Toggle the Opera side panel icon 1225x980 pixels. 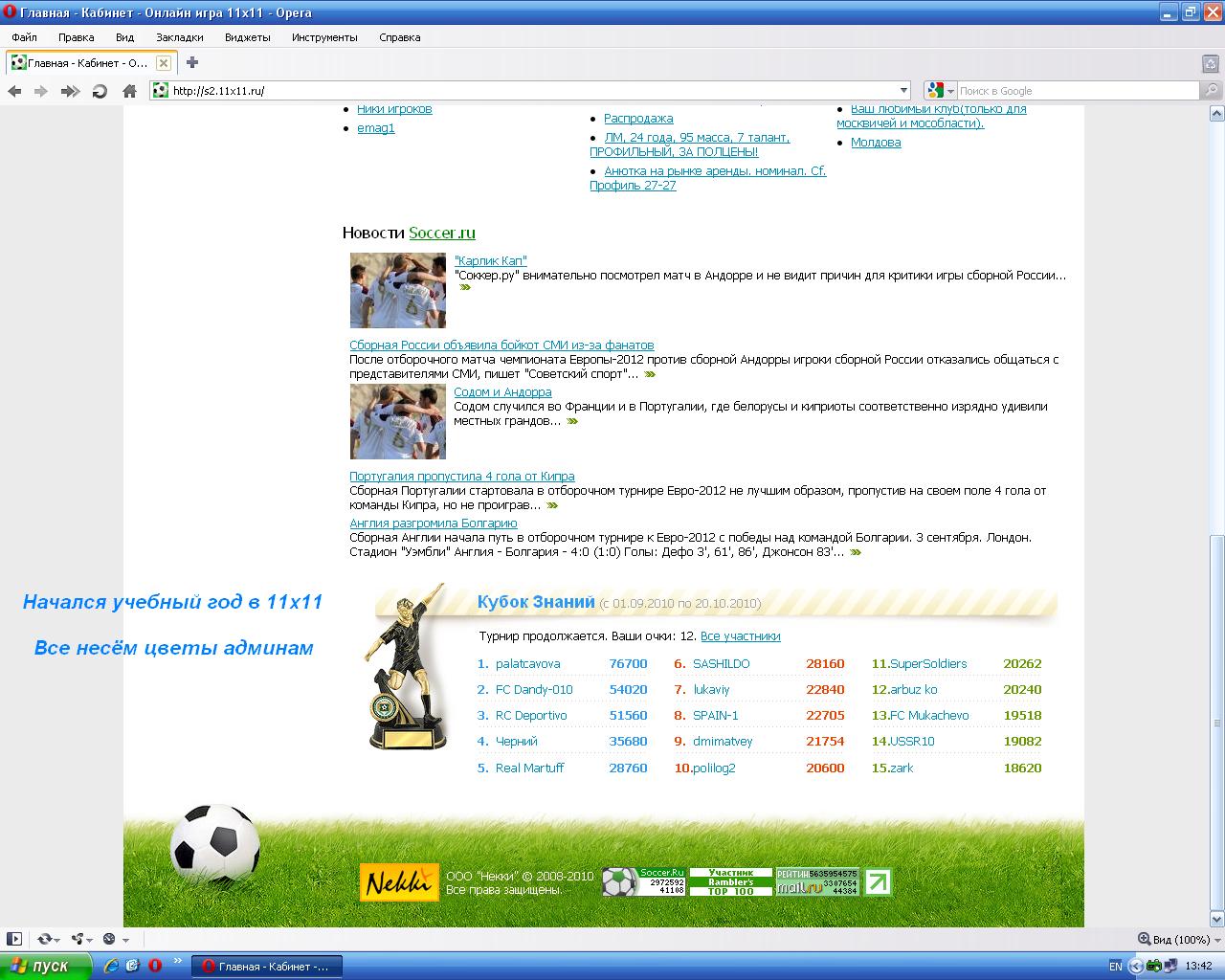13,939
